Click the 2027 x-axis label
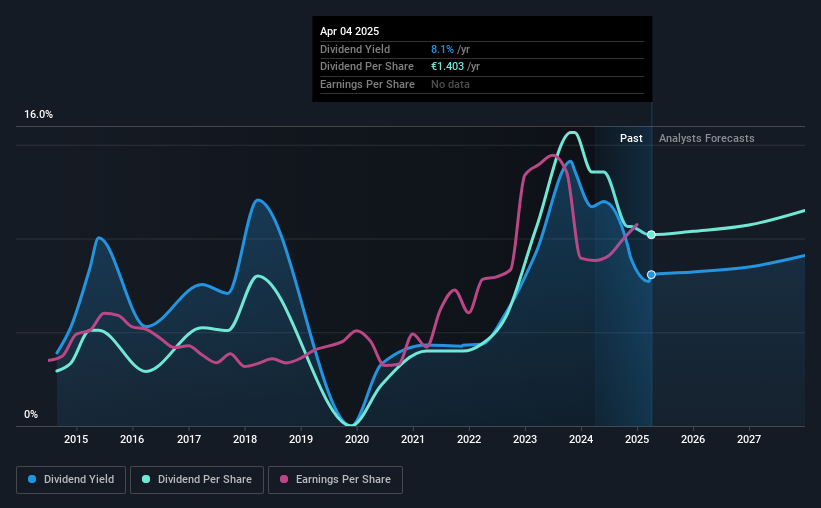This screenshot has width=821, height=508. [x=749, y=439]
